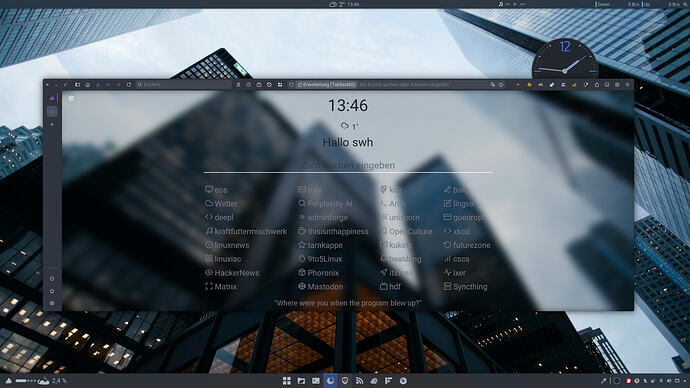This screenshot has width=690, height=388.
Task: Click the play button in the top panel media controls
Action: (514, 4)
